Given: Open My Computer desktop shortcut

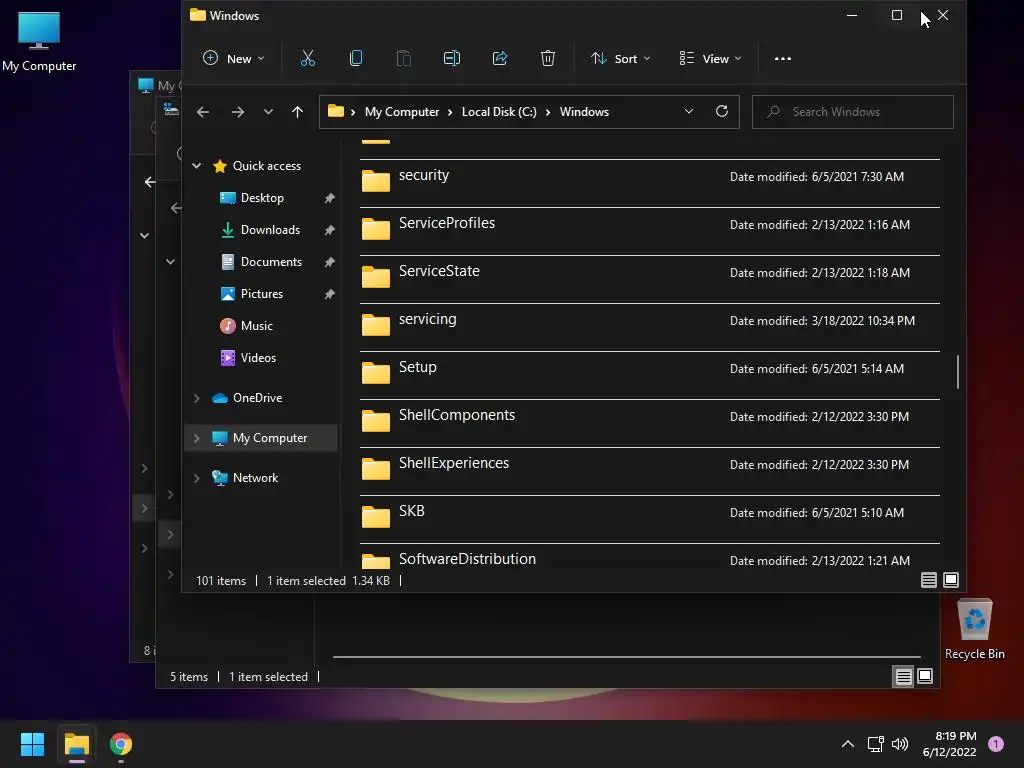Looking at the screenshot, I should click(39, 40).
